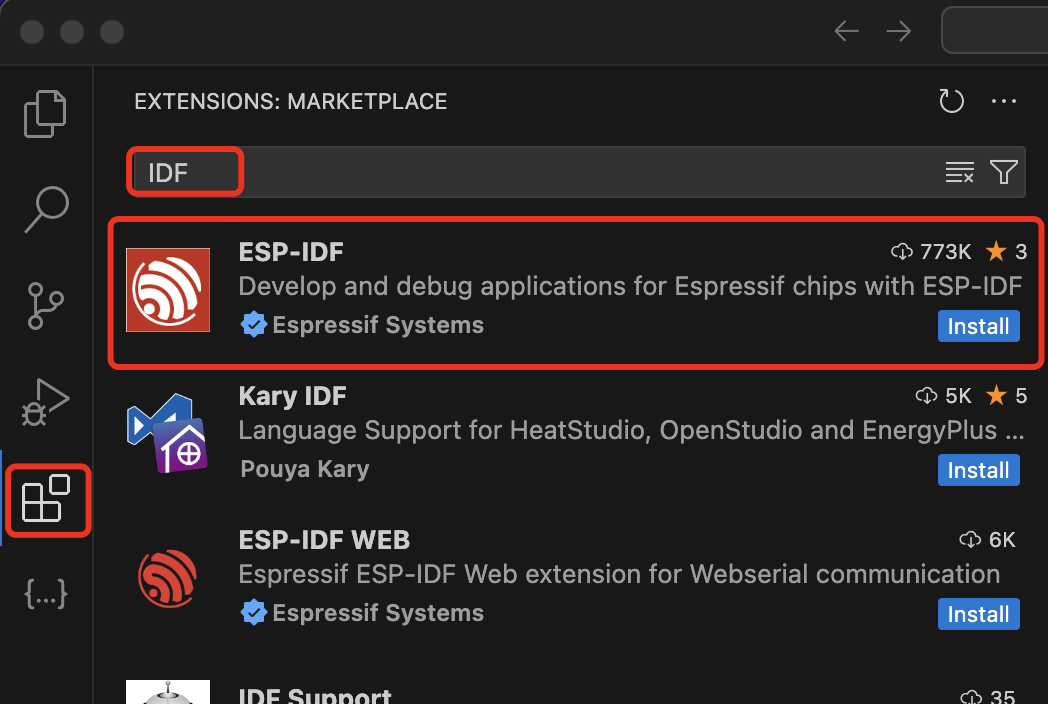
Task: Clear the extensions search results
Action: point(959,172)
